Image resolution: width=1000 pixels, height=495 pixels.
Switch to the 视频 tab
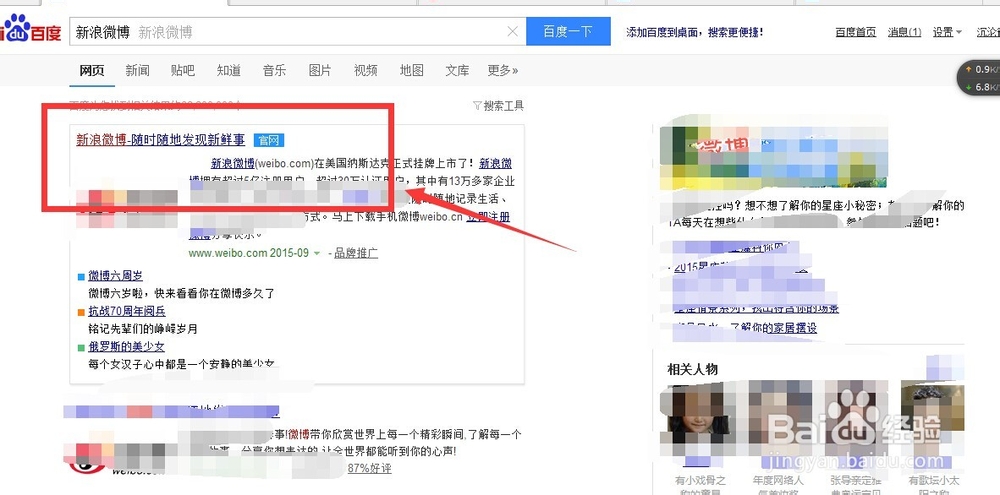tap(365, 70)
